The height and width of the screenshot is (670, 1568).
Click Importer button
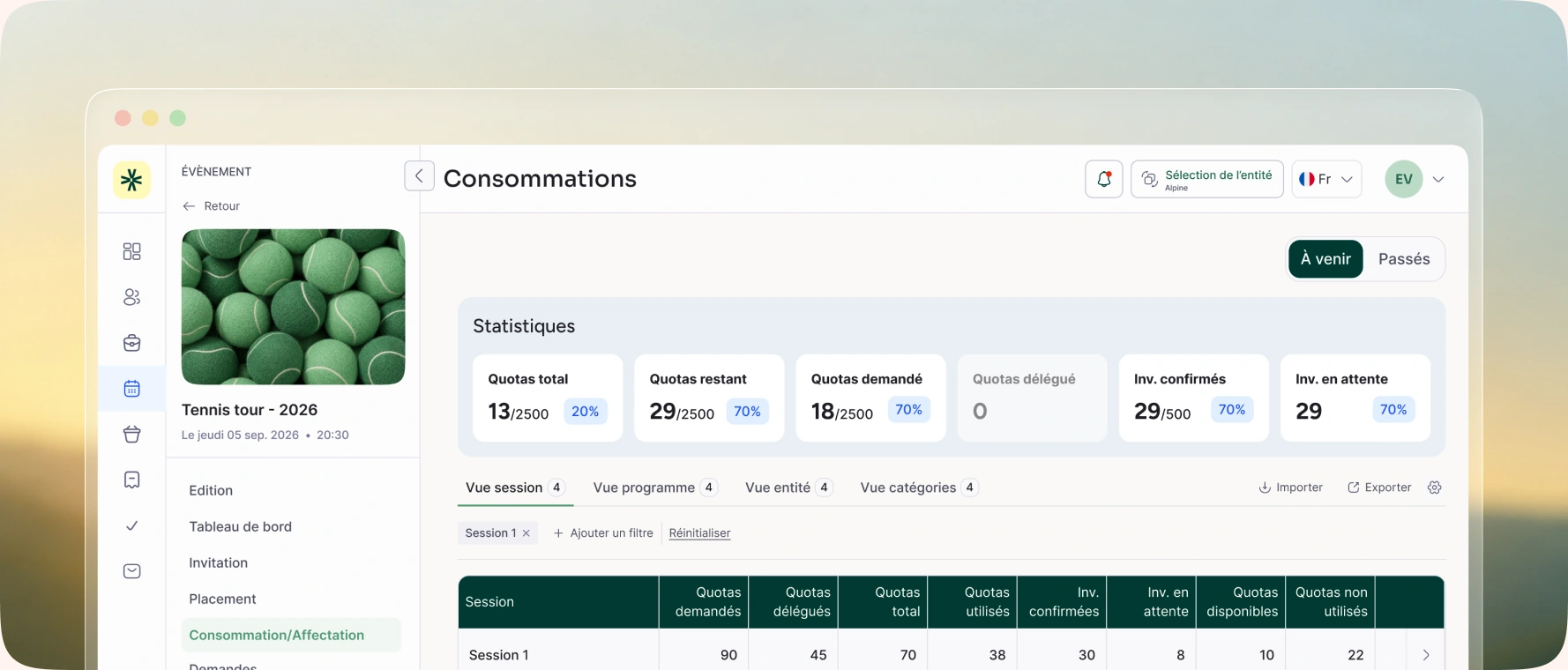1290,488
